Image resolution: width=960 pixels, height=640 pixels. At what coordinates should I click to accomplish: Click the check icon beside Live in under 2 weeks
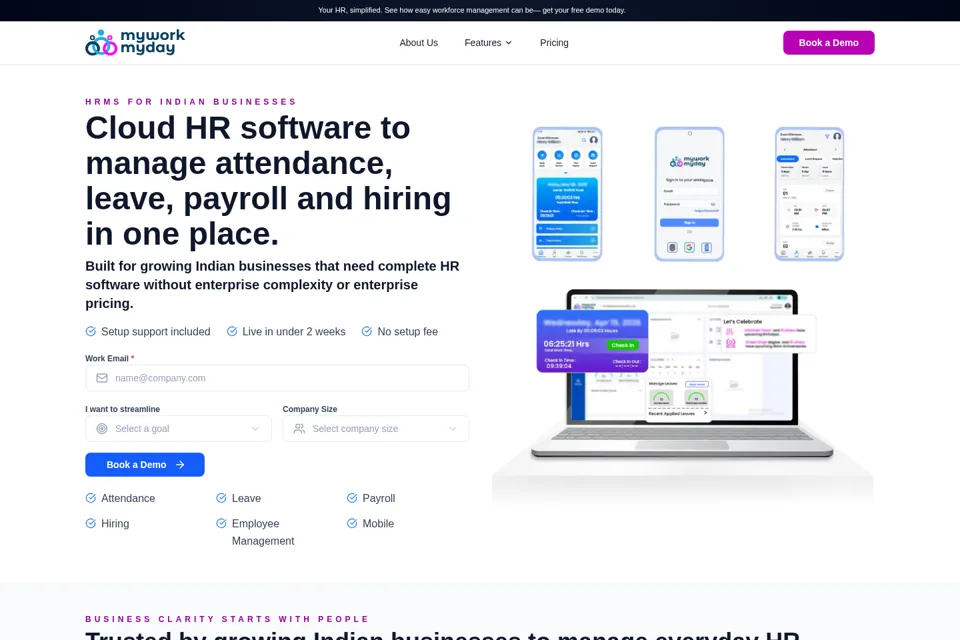coord(232,331)
